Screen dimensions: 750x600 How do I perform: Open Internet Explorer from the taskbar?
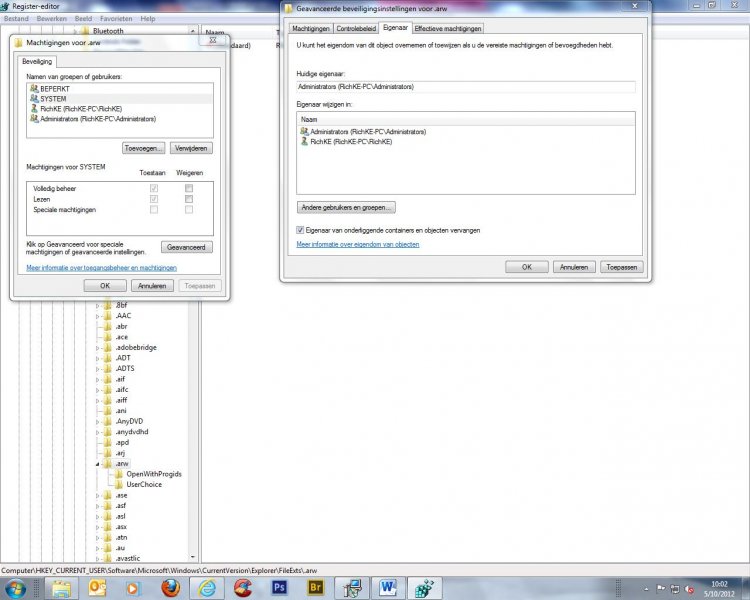pos(207,588)
